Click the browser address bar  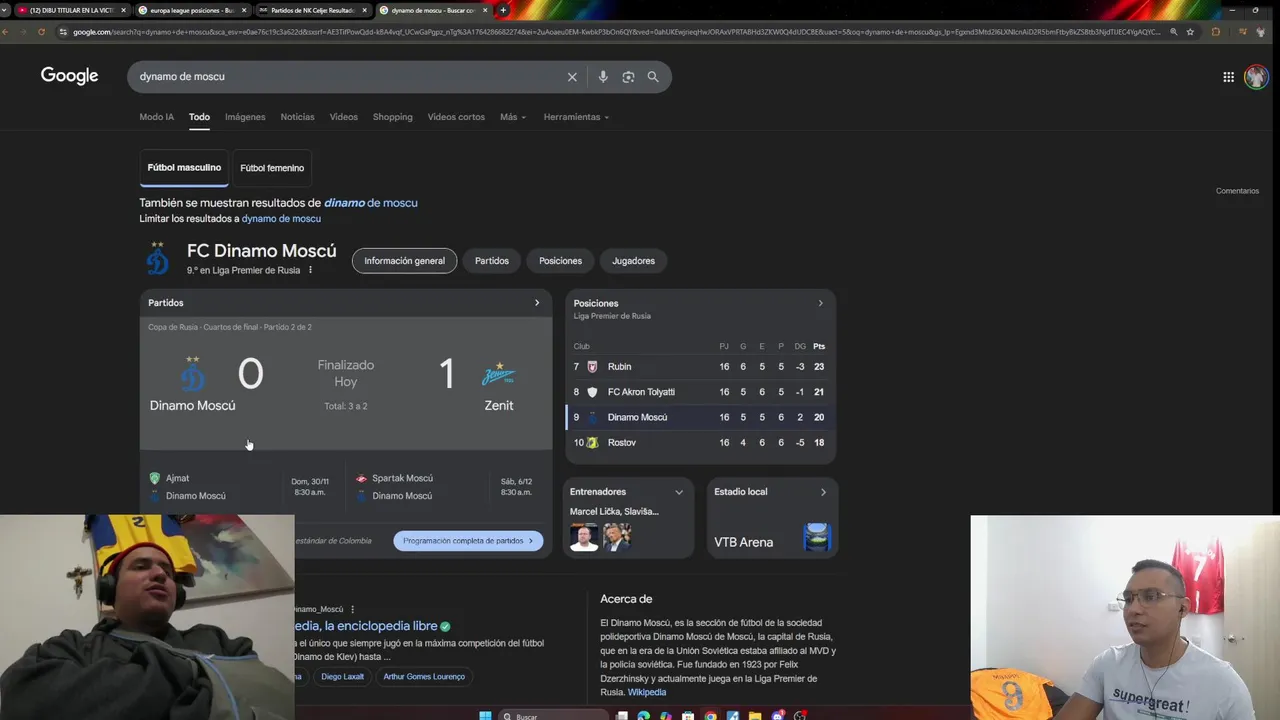click(x=615, y=32)
